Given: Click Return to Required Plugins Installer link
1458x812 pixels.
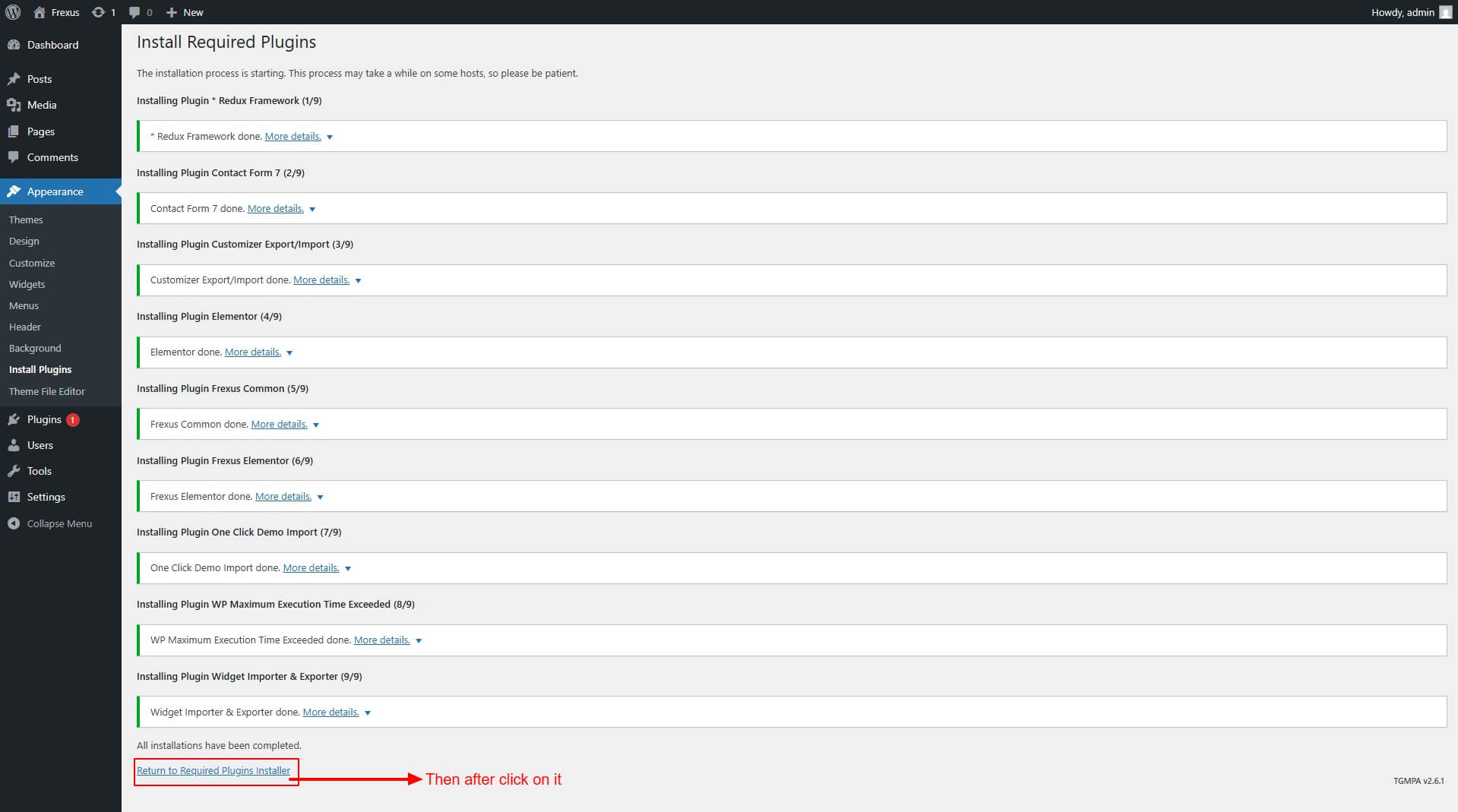Looking at the screenshot, I should point(213,770).
